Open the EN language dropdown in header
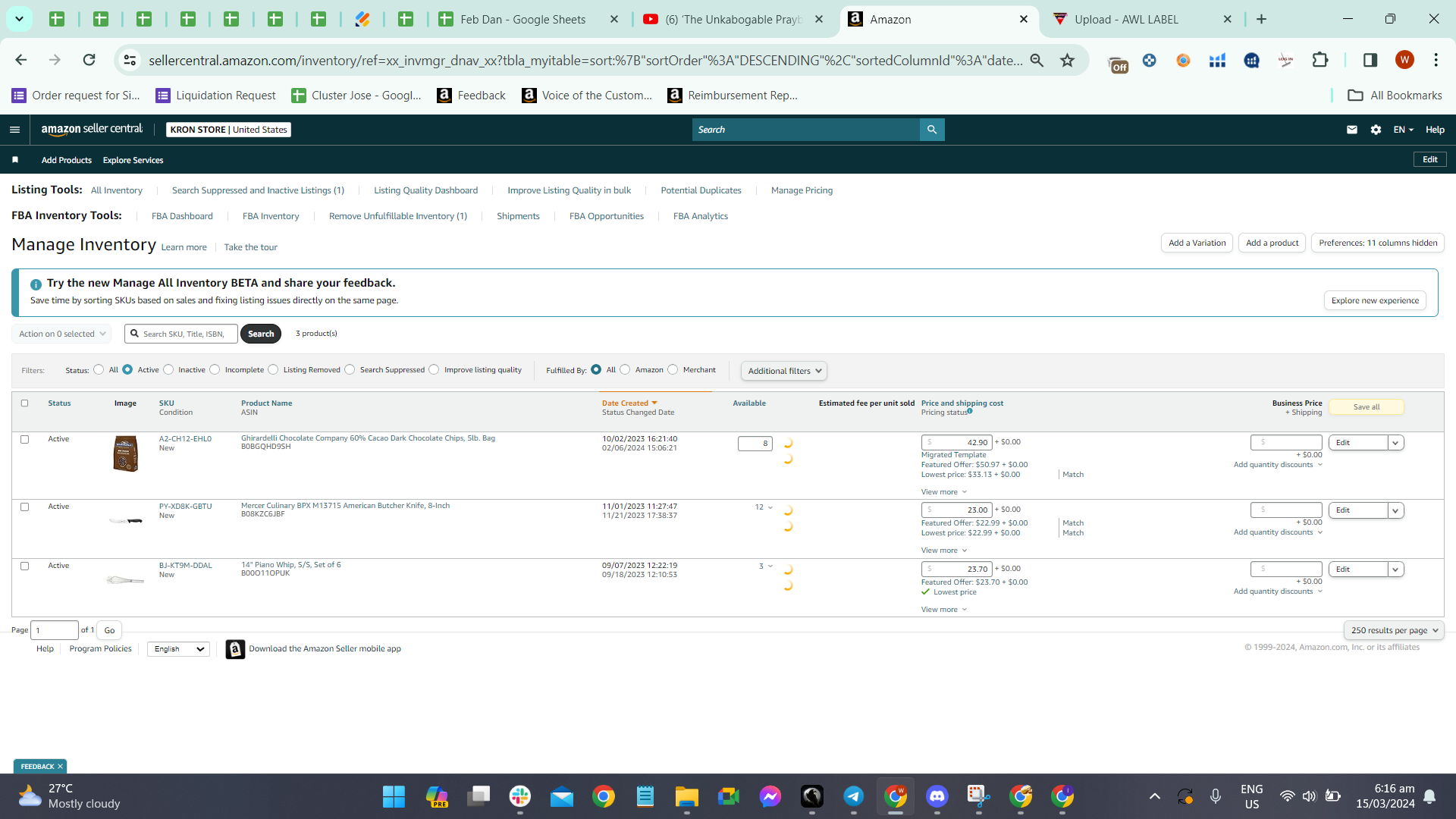The height and width of the screenshot is (819, 1456). [1403, 130]
